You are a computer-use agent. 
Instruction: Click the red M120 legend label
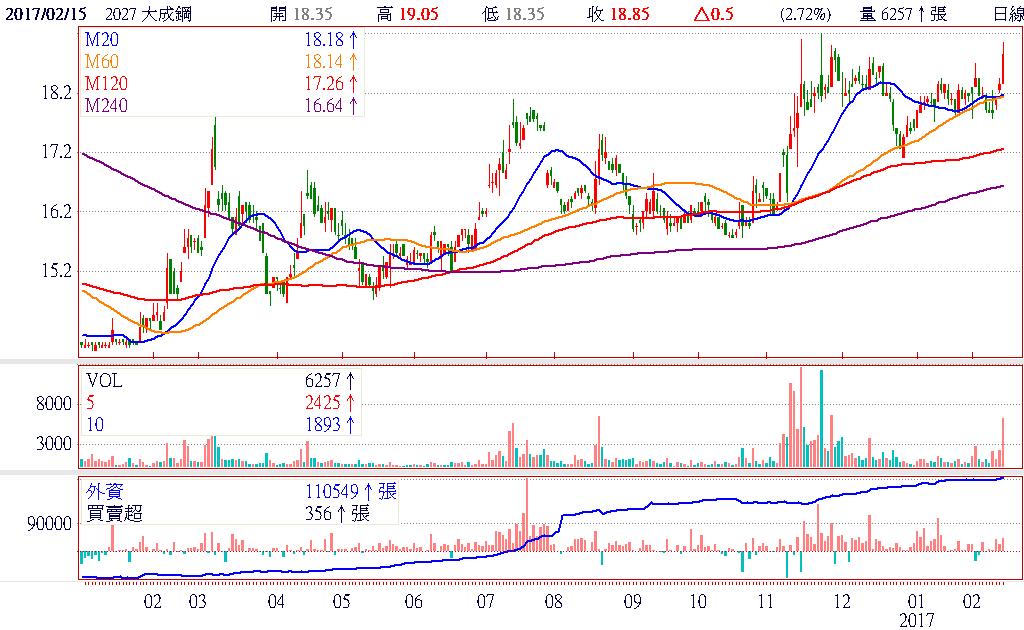(105, 82)
